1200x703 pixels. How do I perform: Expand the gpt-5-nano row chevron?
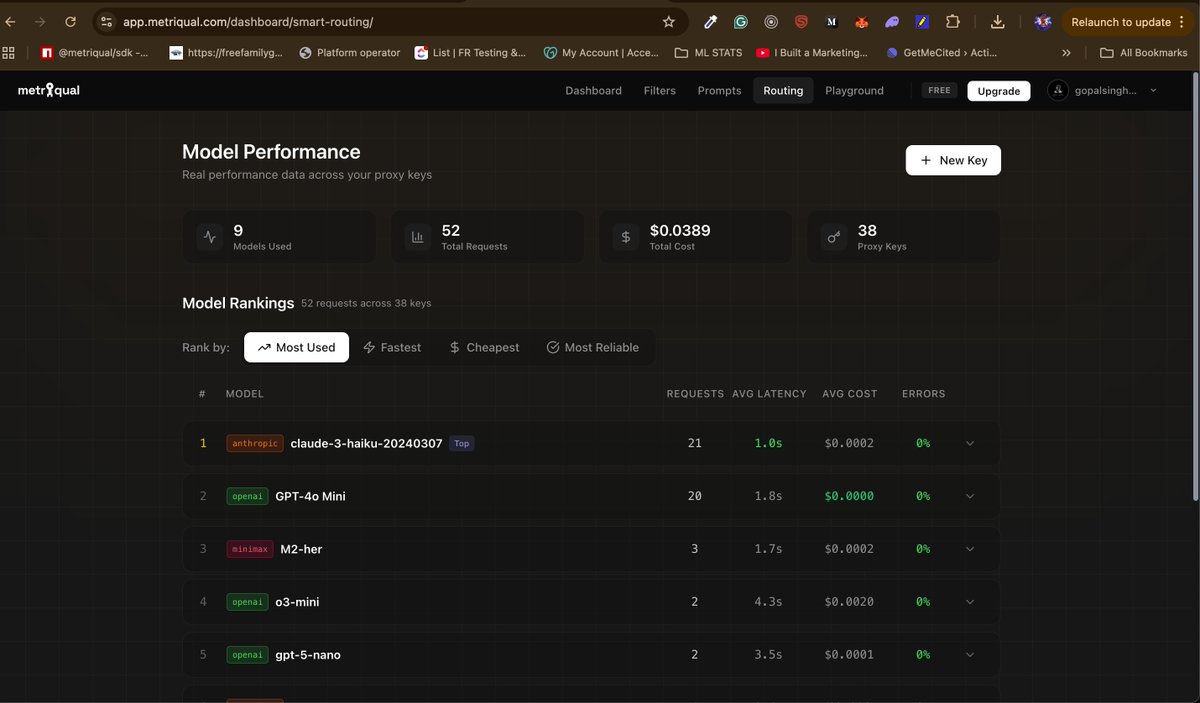pyautogui.click(x=970, y=655)
